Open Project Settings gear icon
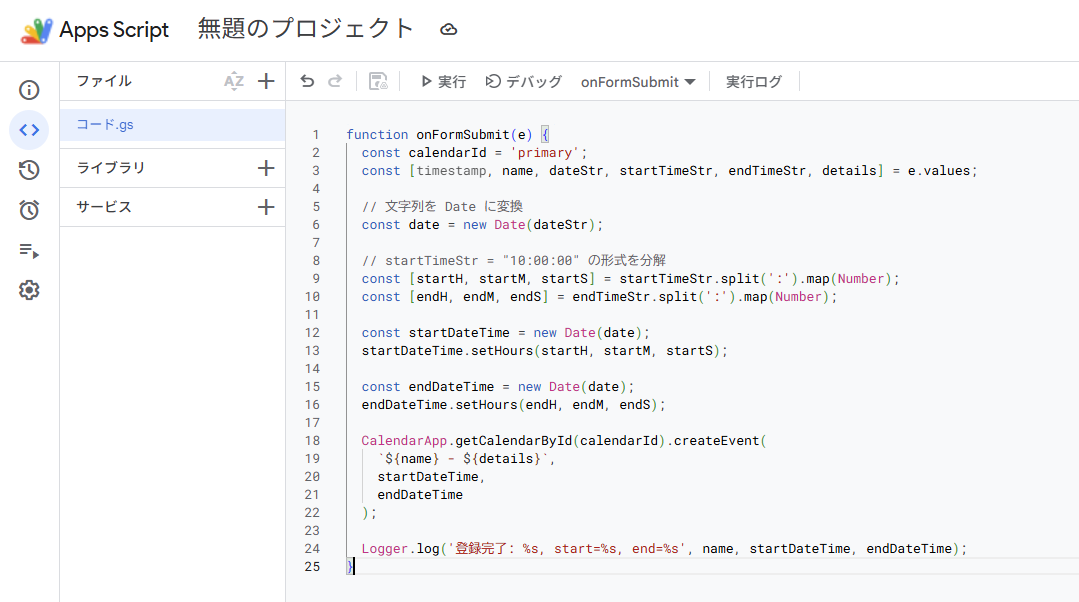The width and height of the screenshot is (1079, 602). click(x=29, y=290)
